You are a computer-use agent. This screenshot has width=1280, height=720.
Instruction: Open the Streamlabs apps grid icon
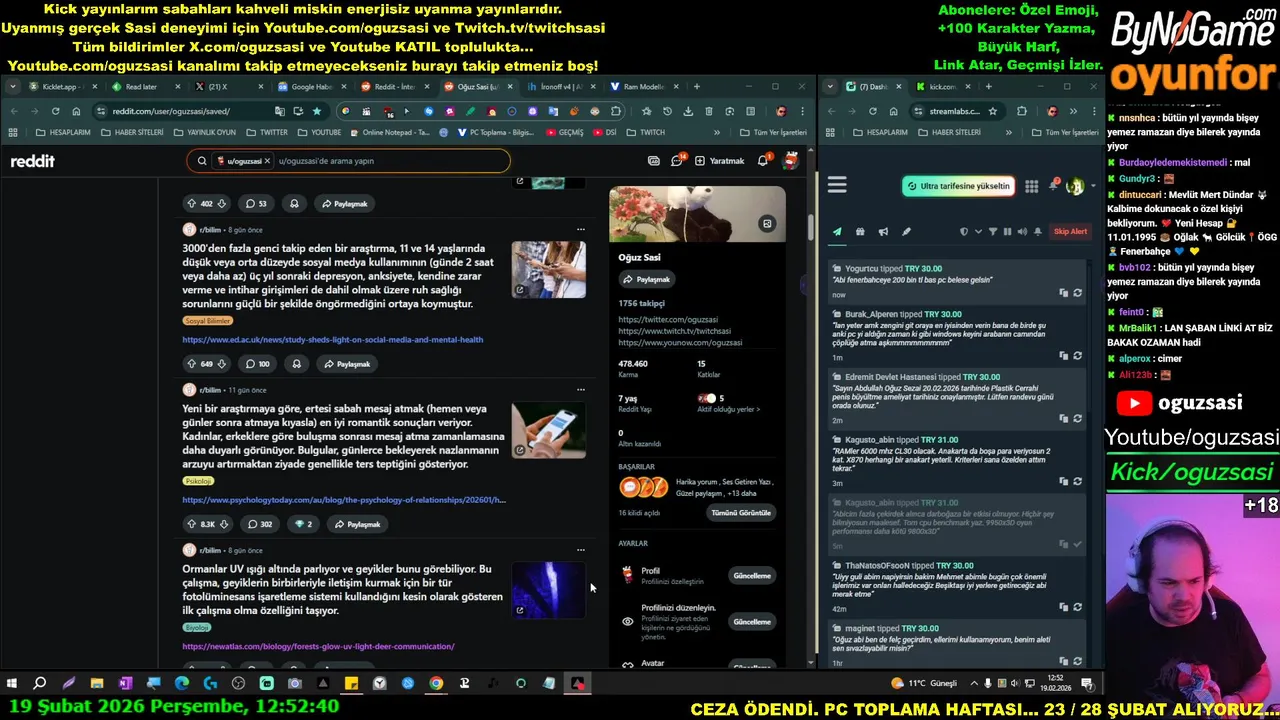[x=1031, y=186]
